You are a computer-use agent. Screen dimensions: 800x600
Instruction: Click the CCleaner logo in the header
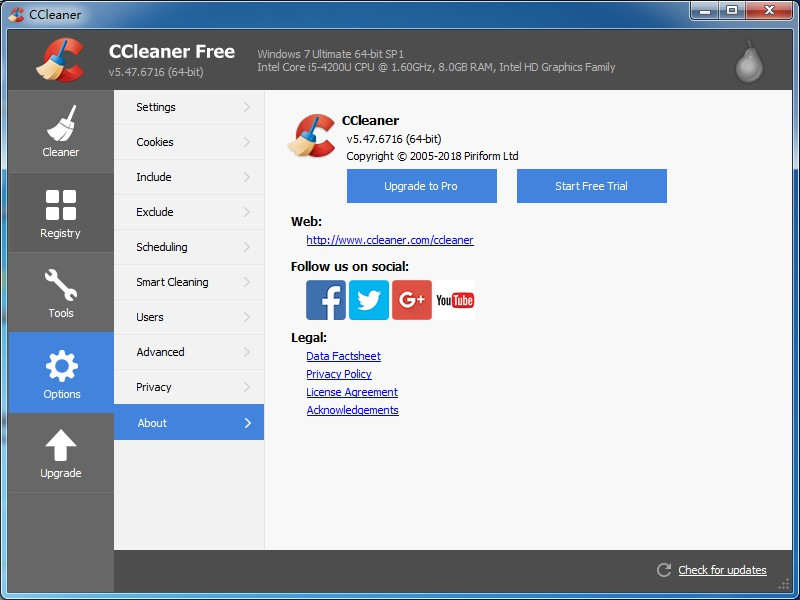click(x=60, y=60)
